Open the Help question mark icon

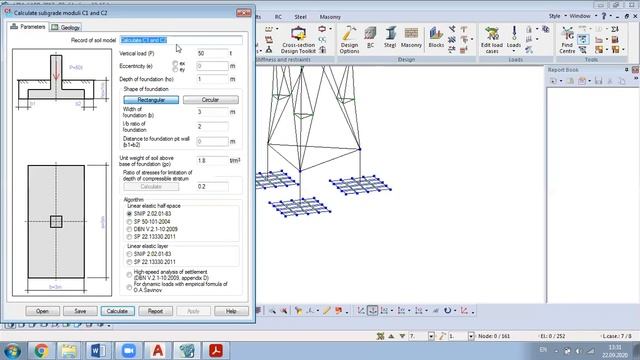point(604,16)
